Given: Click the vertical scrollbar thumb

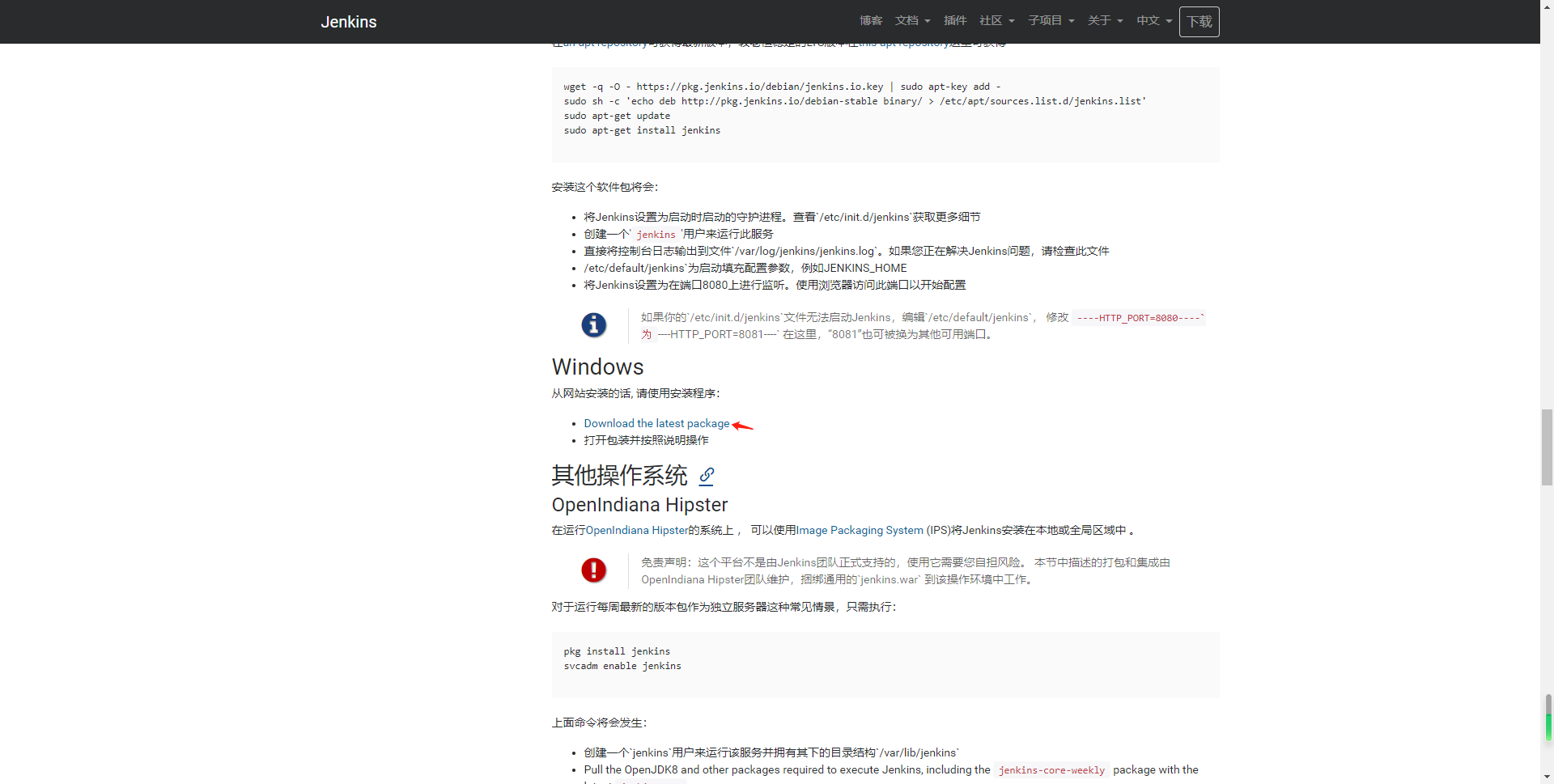Looking at the screenshot, I should (x=1547, y=447).
